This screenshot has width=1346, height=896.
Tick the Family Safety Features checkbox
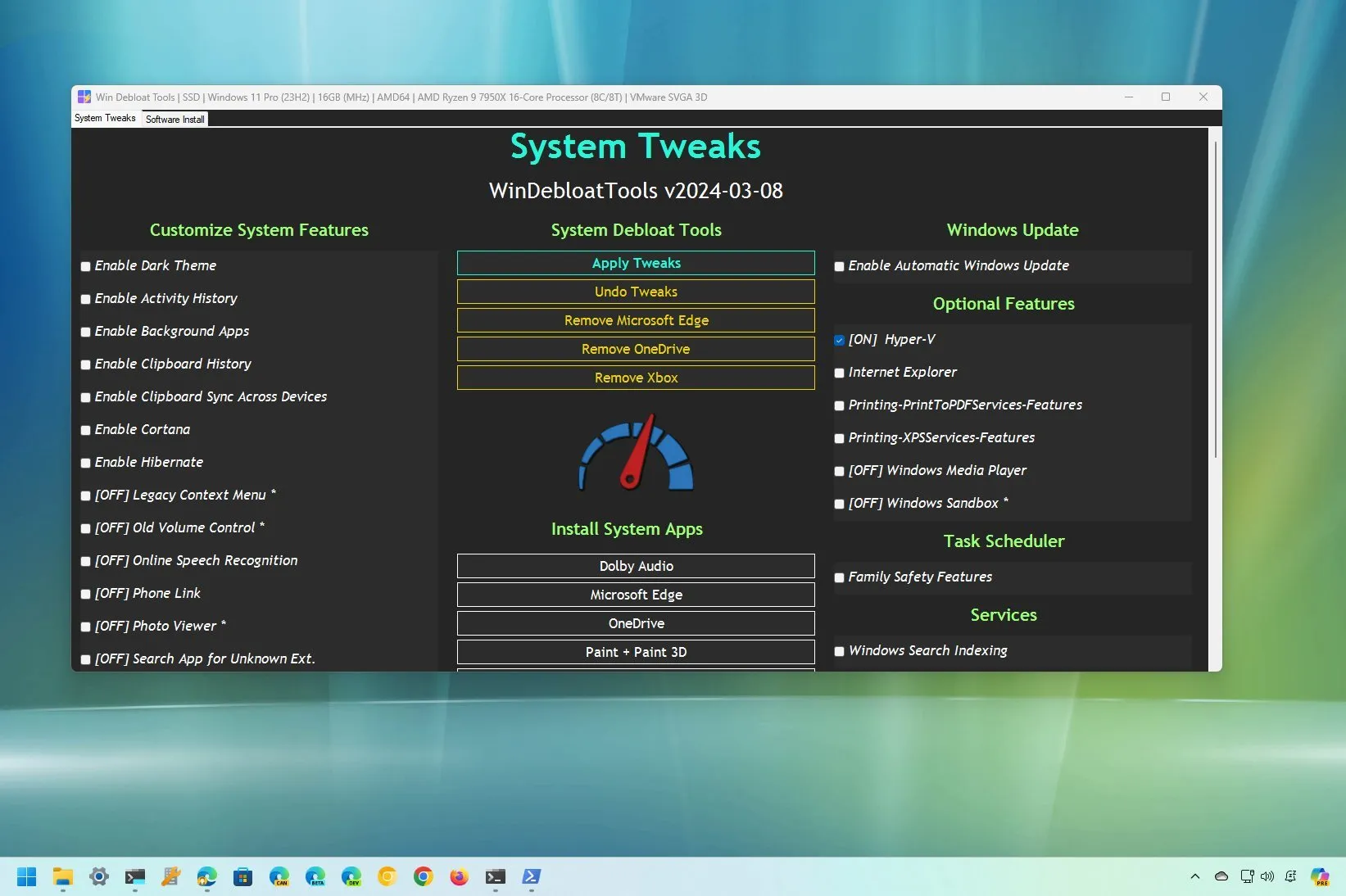[x=839, y=577]
